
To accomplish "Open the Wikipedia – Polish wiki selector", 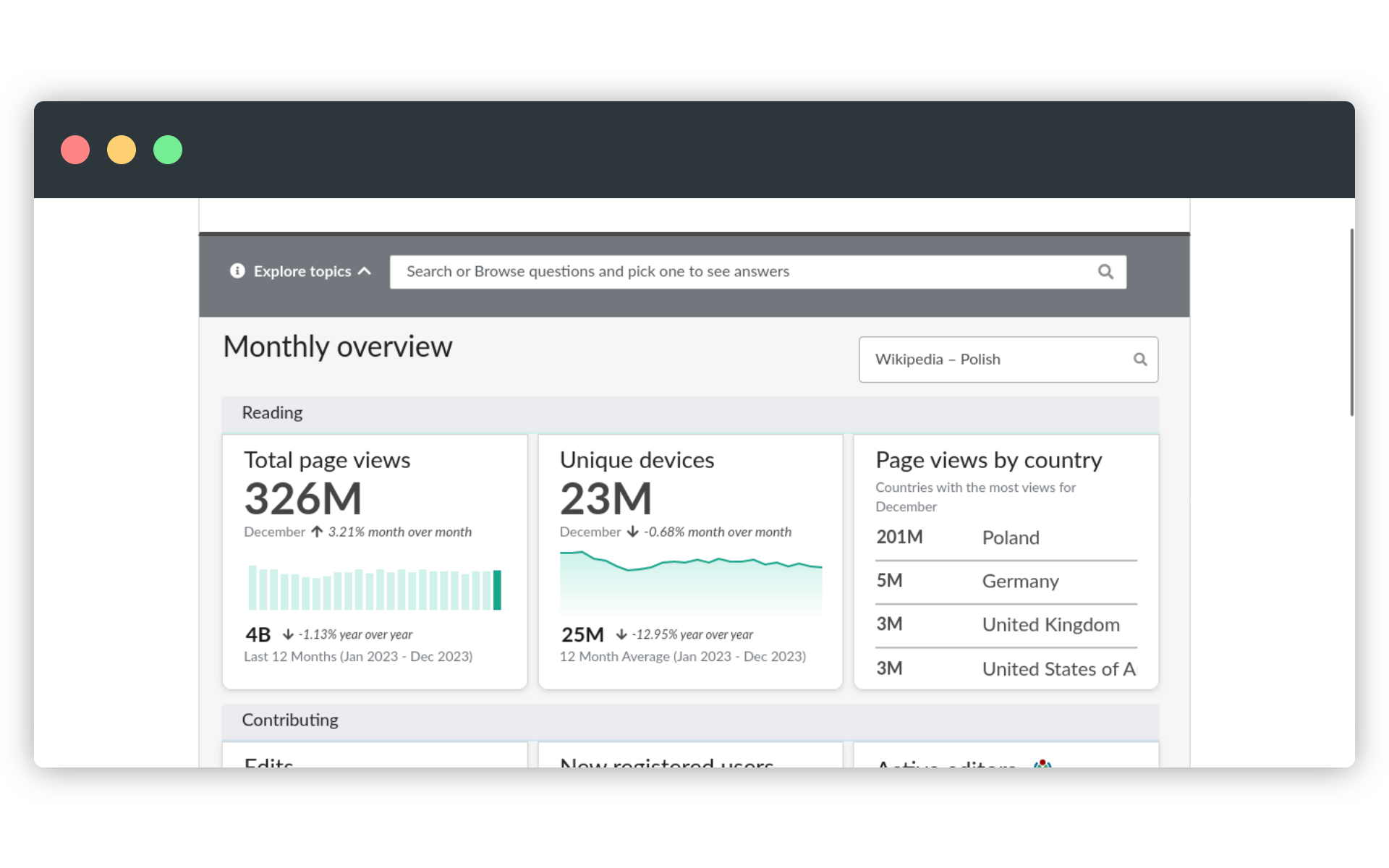I will click(x=998, y=359).
